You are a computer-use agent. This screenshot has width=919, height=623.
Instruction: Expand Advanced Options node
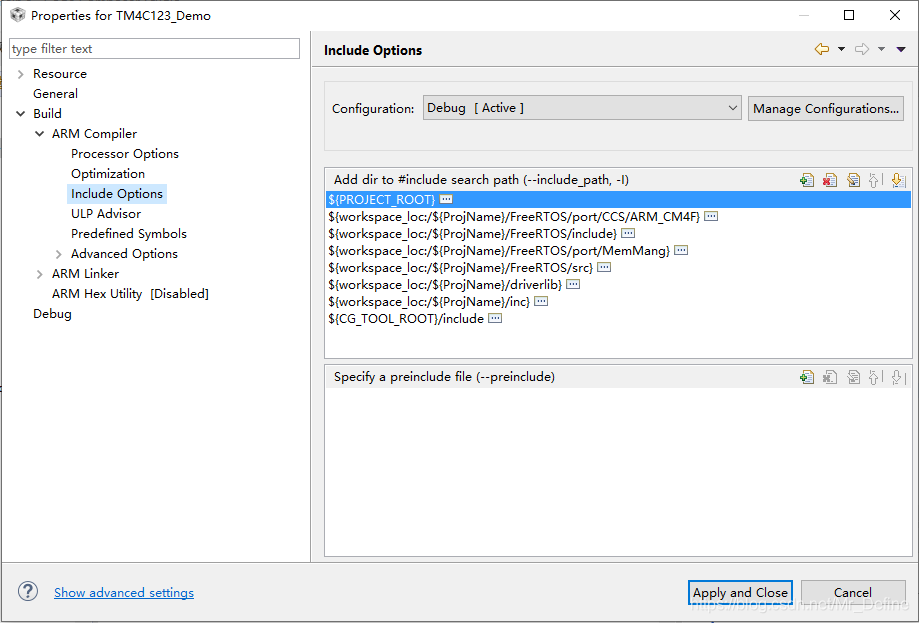[x=59, y=254]
